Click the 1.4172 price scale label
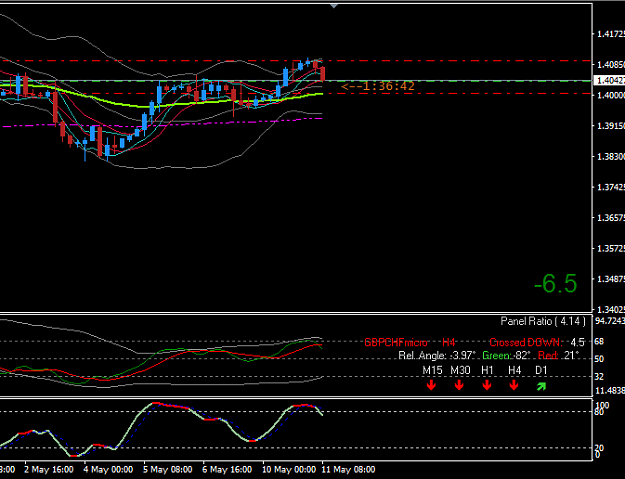 click(610, 34)
